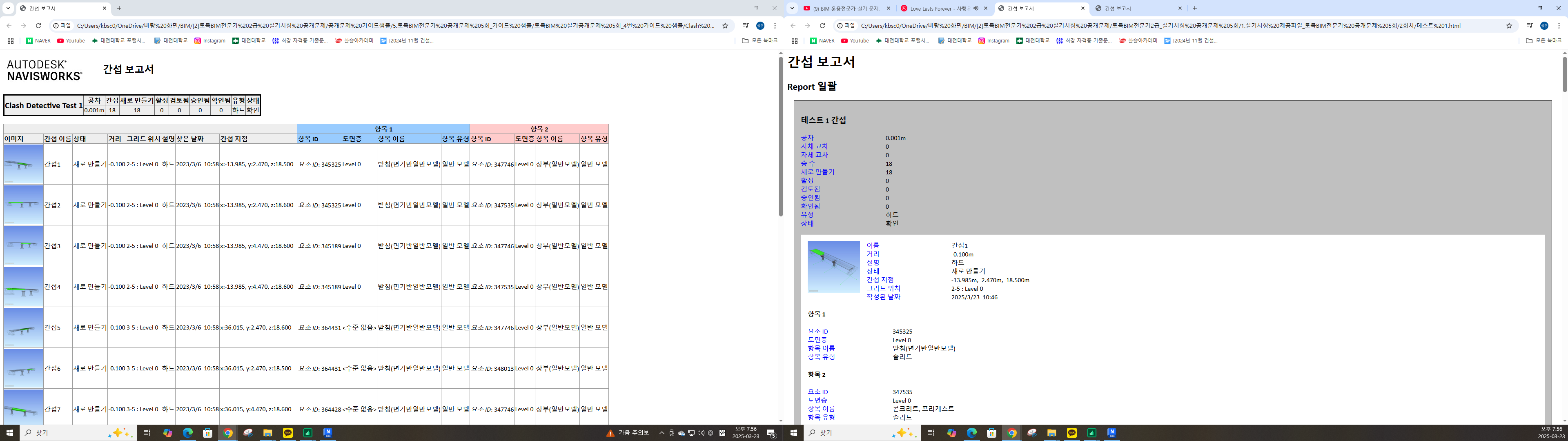Open the 모든 북마크 folder in the left window

click(x=759, y=41)
